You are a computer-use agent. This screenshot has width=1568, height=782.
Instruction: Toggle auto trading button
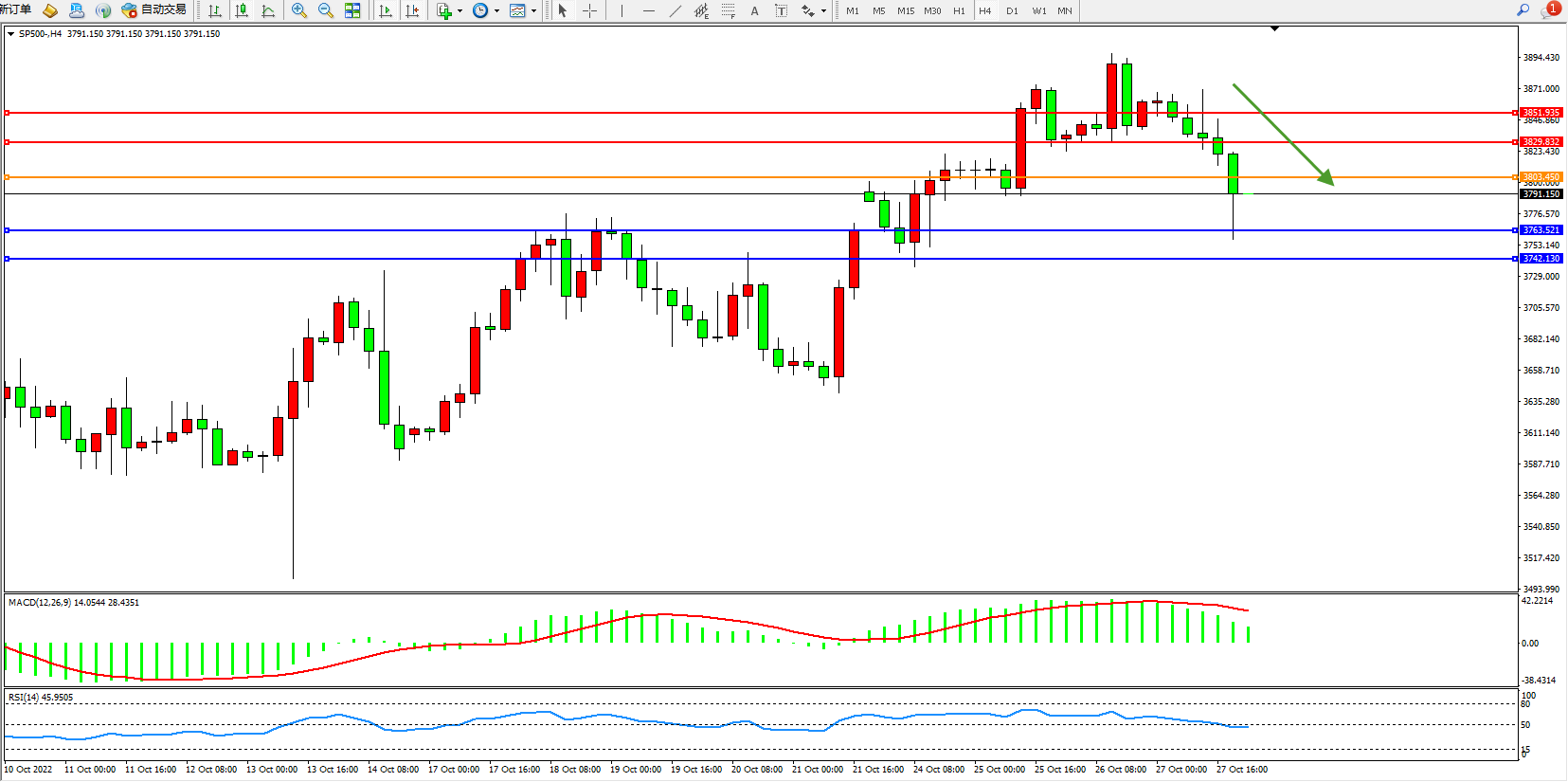[153, 10]
